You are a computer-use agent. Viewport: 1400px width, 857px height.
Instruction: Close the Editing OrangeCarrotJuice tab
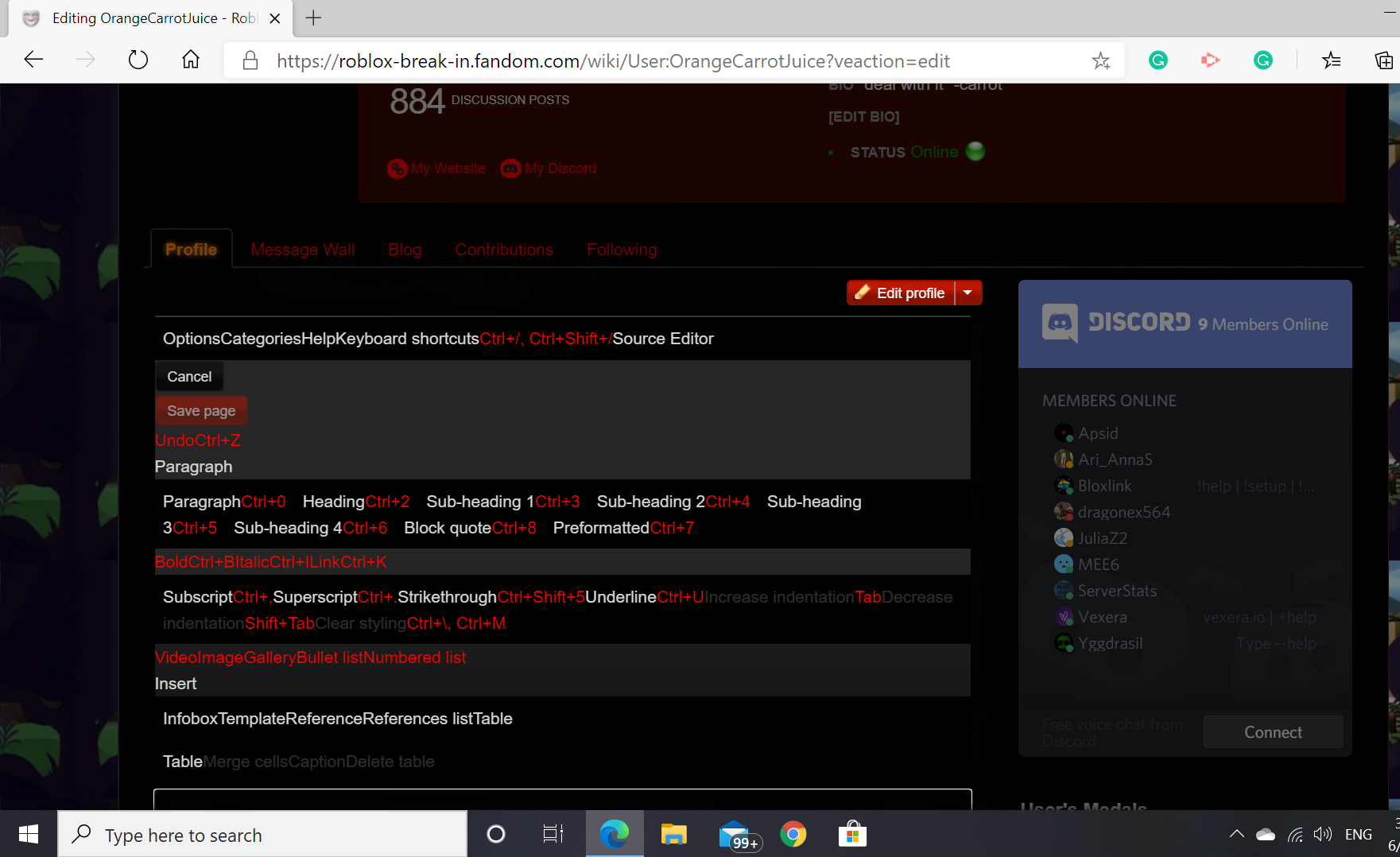coord(275,18)
